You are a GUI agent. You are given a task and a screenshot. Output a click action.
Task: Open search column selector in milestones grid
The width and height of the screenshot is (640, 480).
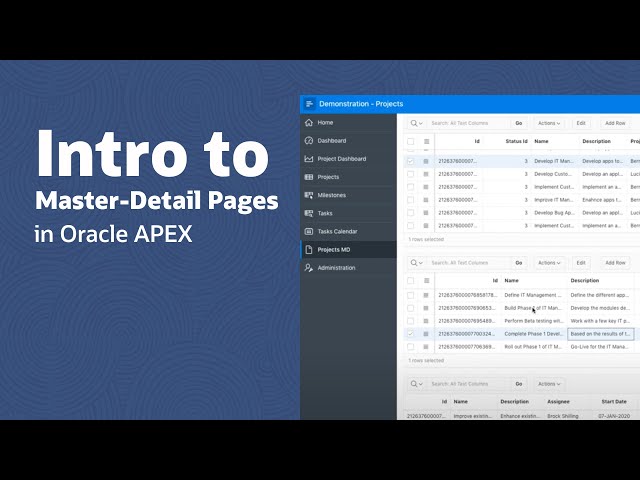[417, 263]
